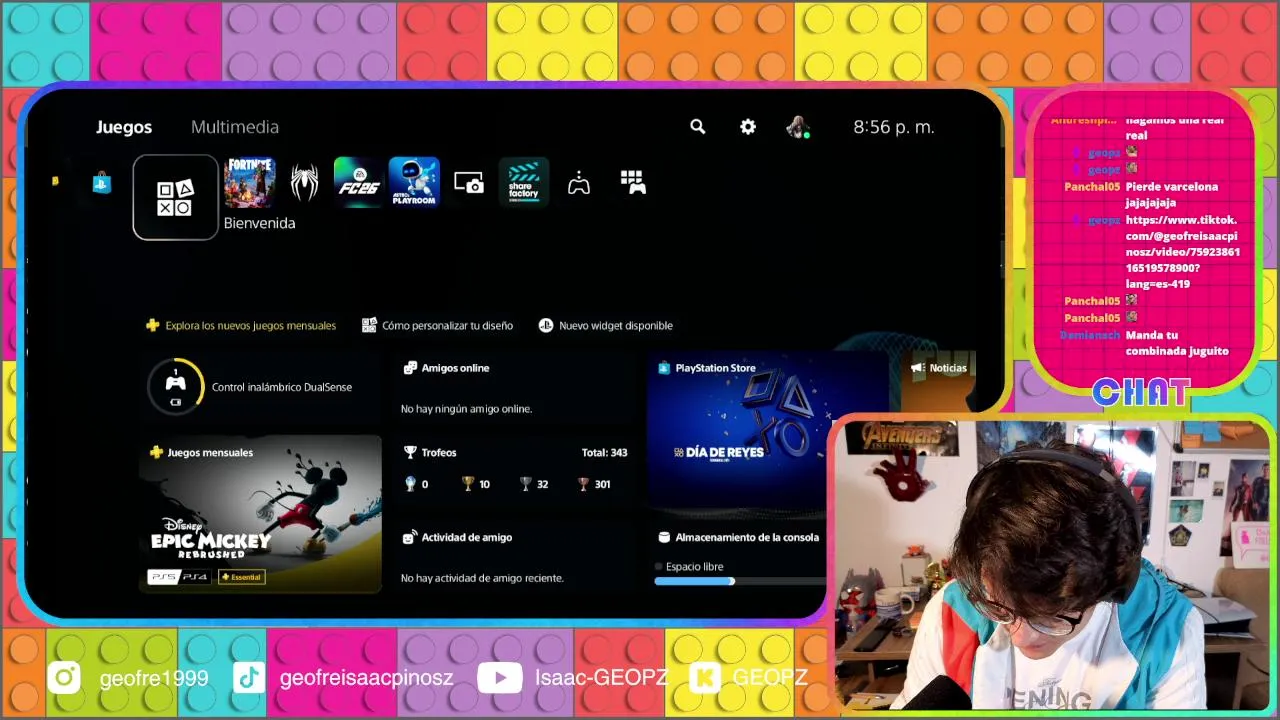Viewport: 1280px width, 720px height.
Task: Click the geofreisaacpinosz TikTok handle
Action: coord(367,678)
